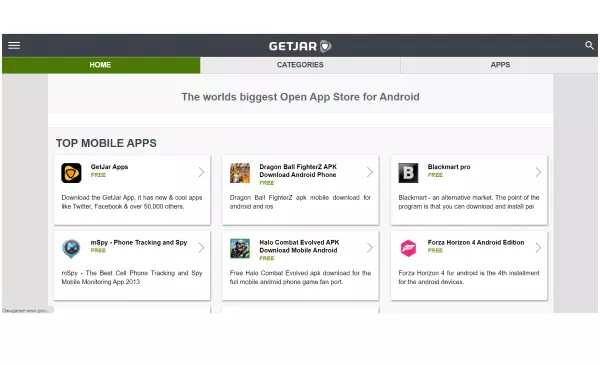Click Dragon Ball FighterZ apk mobile description
The width and height of the screenshot is (600, 365).
300,202
